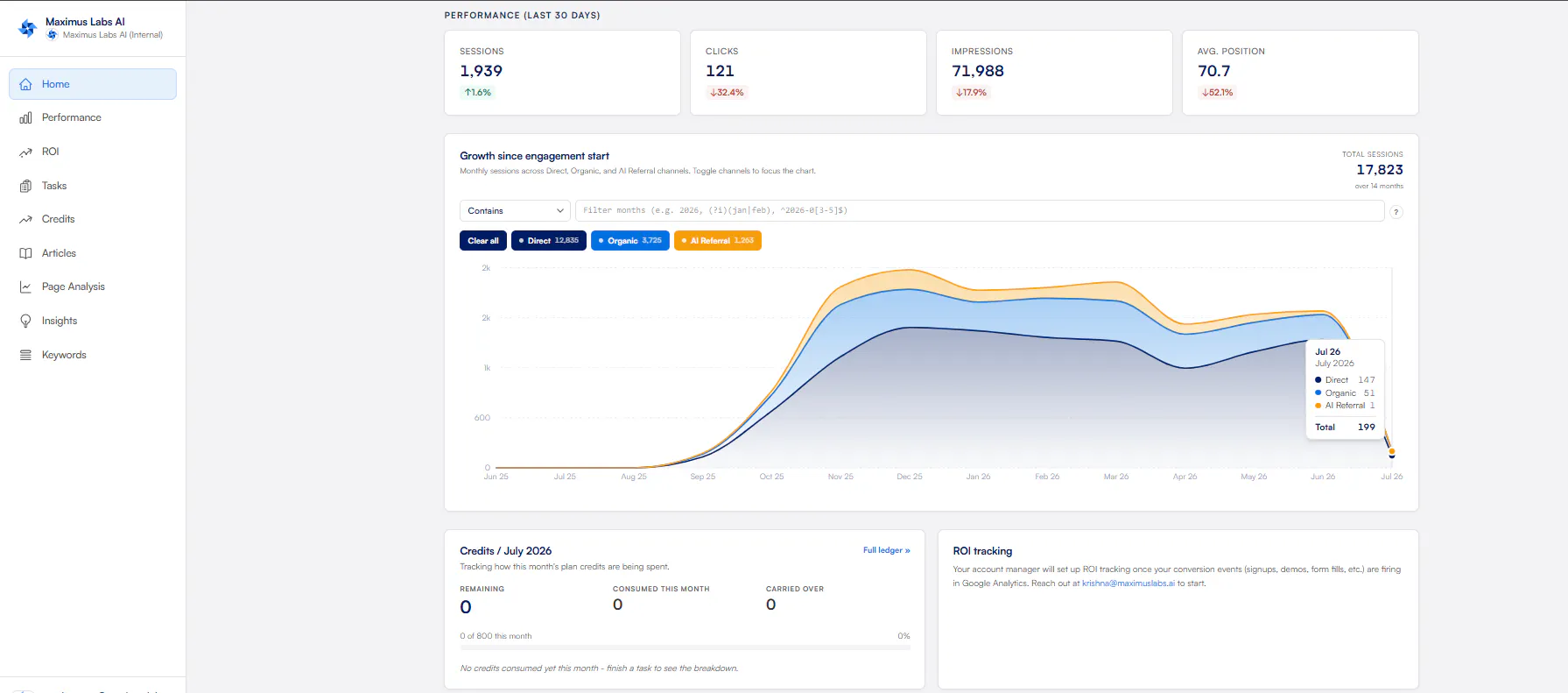Viewport: 1568px width, 693px height.
Task: Toggle the Direct channel chip
Action: click(549, 240)
